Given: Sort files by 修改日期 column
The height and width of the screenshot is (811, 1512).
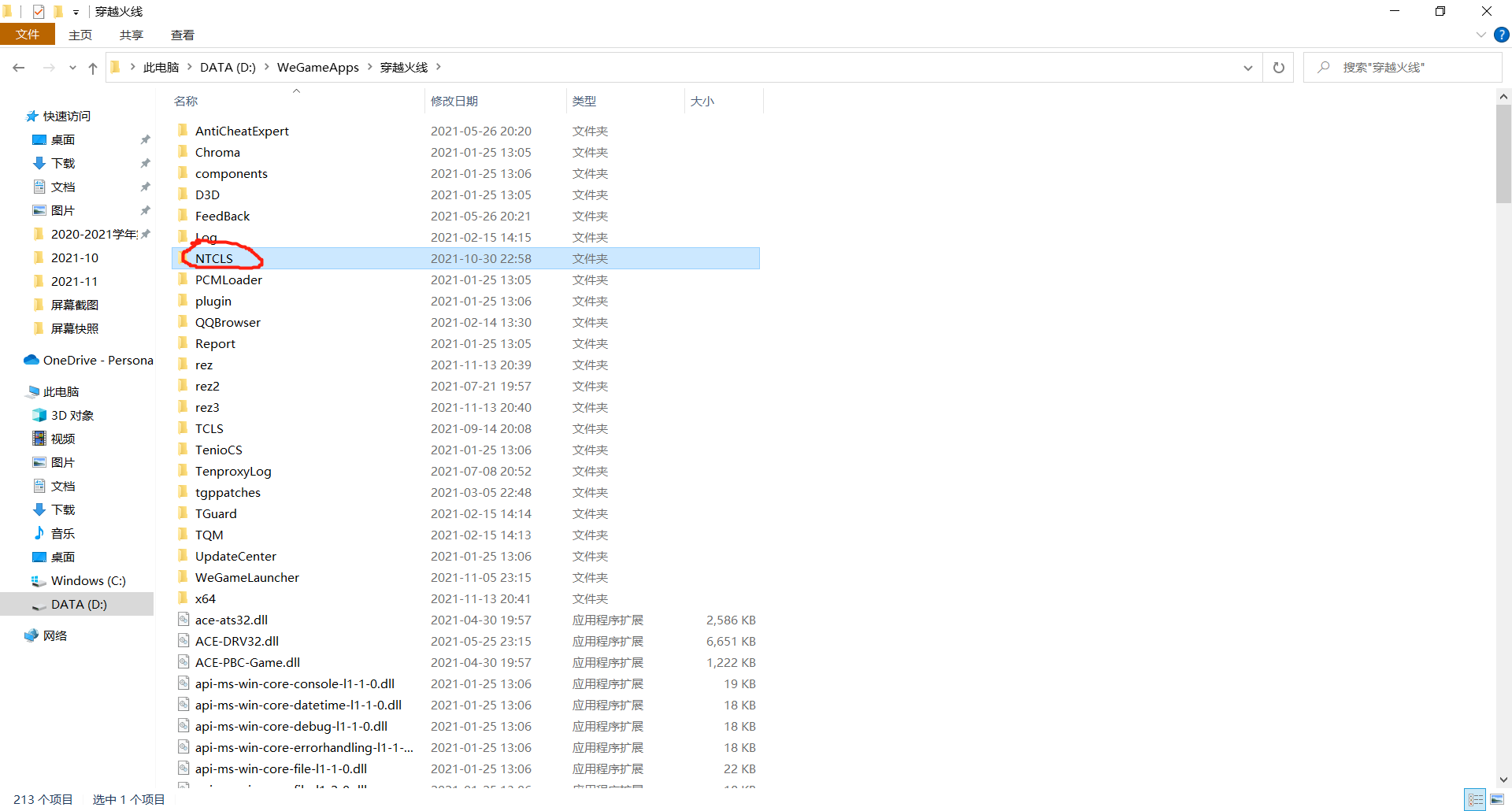Looking at the screenshot, I should click(454, 101).
